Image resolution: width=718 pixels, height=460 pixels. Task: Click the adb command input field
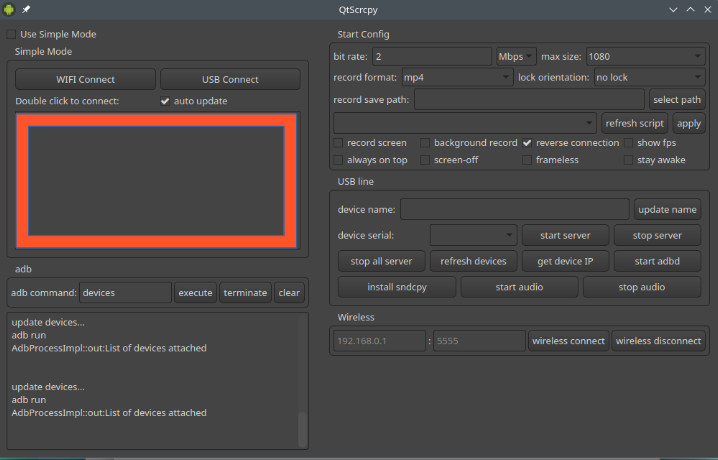(x=125, y=293)
